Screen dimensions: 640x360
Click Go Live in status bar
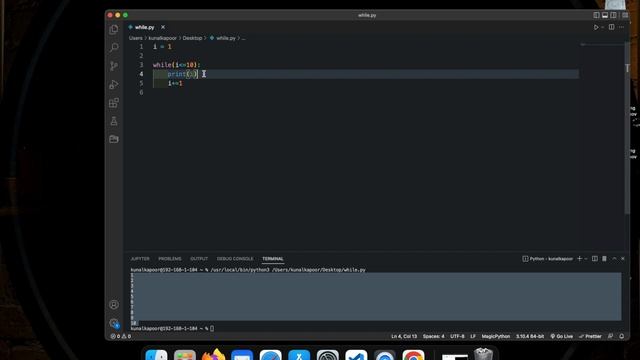coord(562,336)
